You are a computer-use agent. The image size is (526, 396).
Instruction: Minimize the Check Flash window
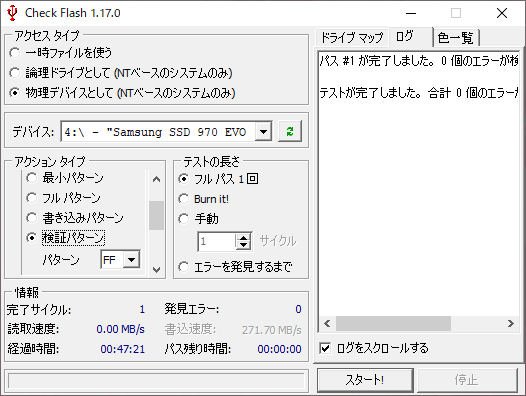411,13
